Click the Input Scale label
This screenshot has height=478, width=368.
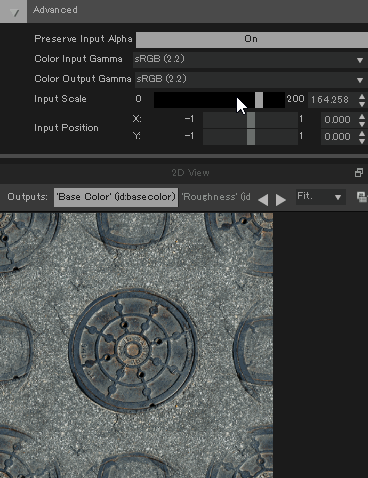click(60, 99)
